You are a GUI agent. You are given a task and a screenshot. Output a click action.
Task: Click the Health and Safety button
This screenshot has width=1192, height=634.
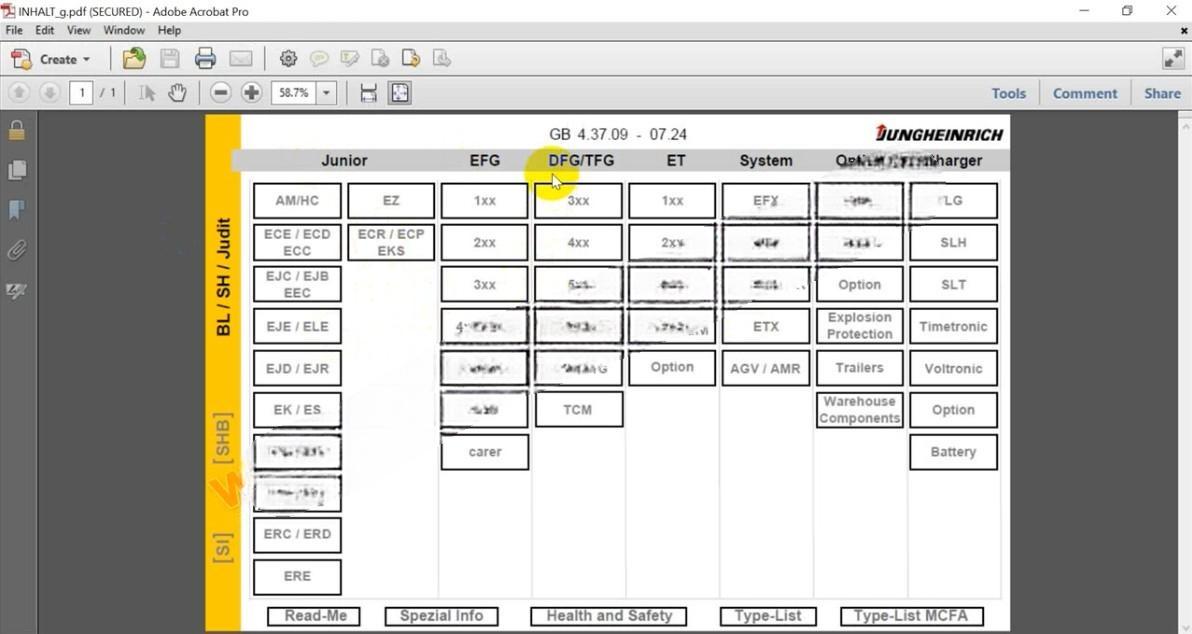coord(609,616)
